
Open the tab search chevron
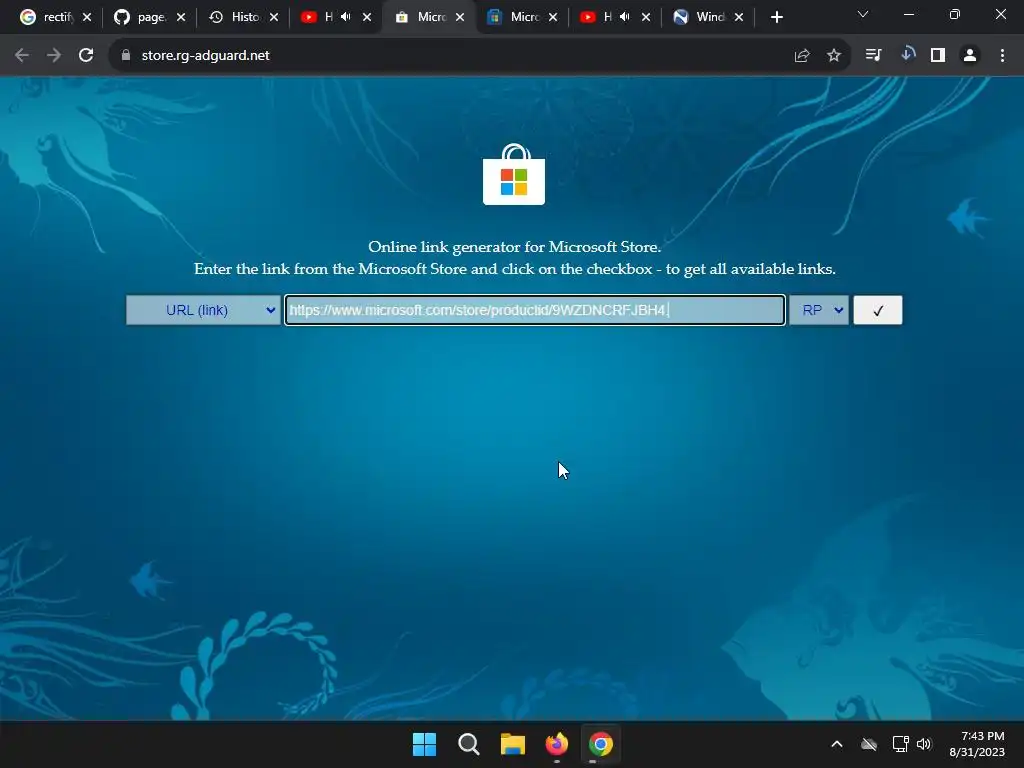[863, 14]
